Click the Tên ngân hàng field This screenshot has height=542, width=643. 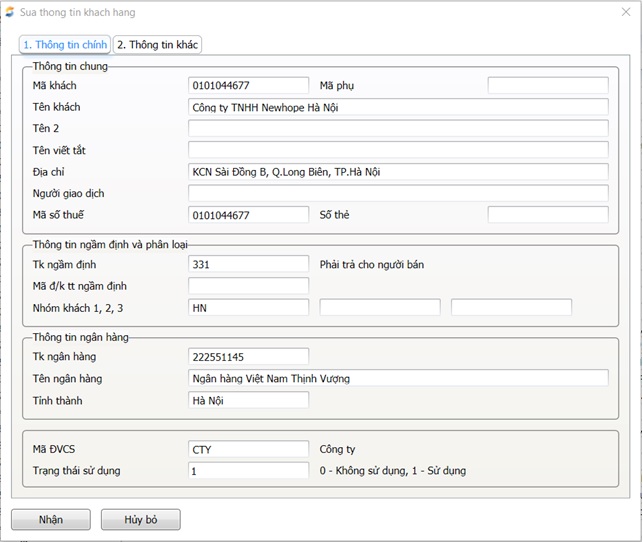[398, 378]
